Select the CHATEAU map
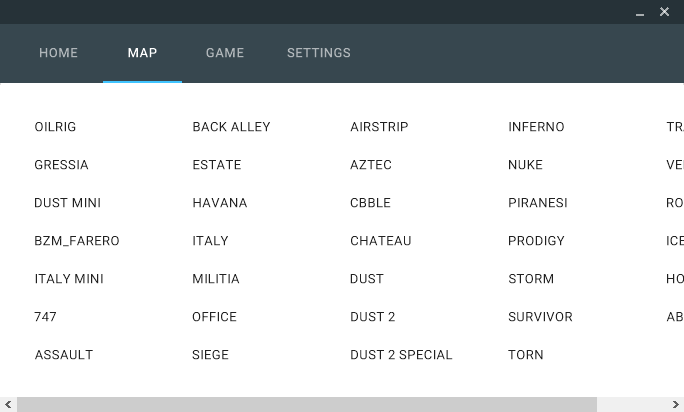 [x=381, y=241]
